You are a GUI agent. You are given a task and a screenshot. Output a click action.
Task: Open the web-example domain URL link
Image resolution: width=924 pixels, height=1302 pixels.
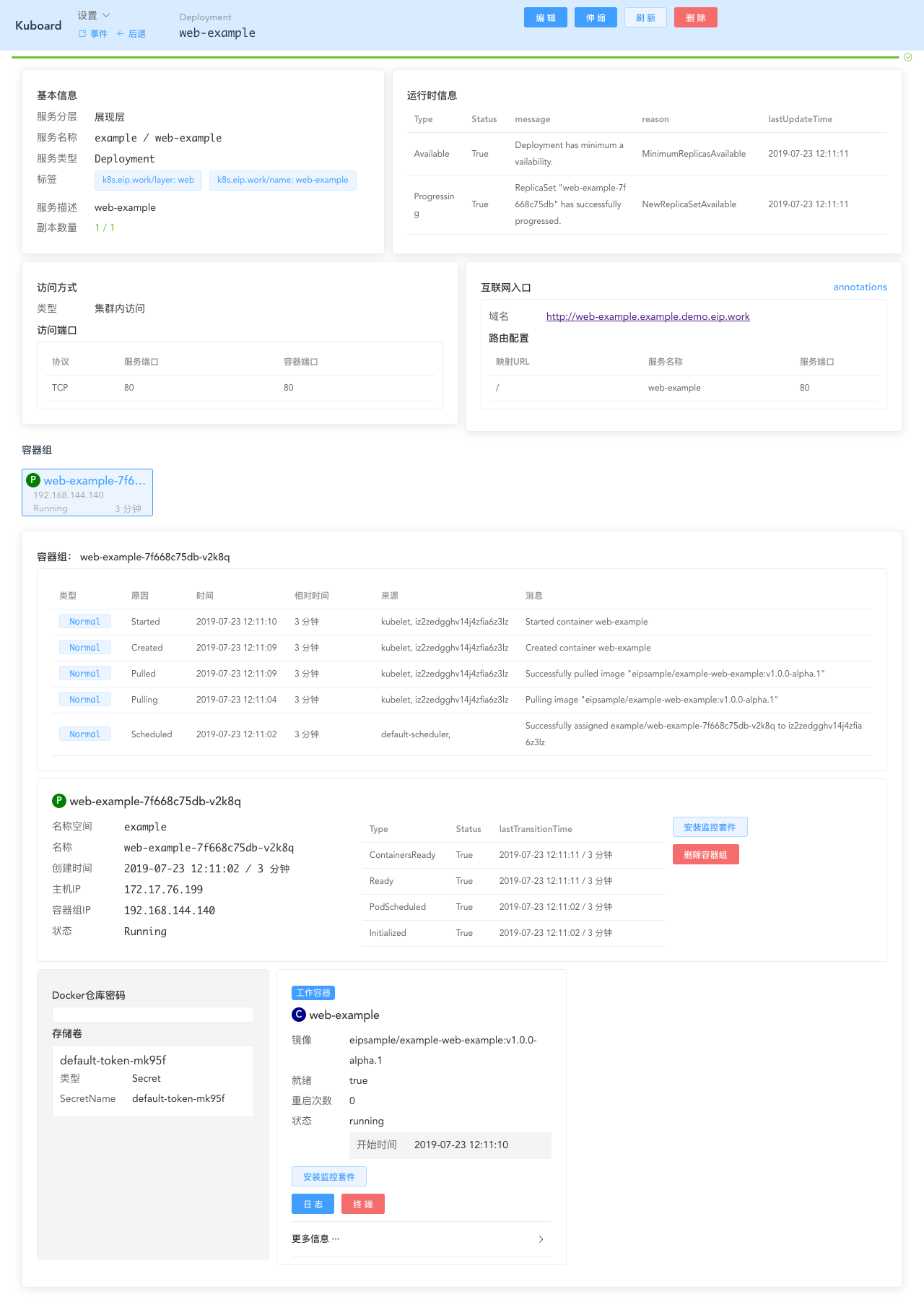click(648, 316)
